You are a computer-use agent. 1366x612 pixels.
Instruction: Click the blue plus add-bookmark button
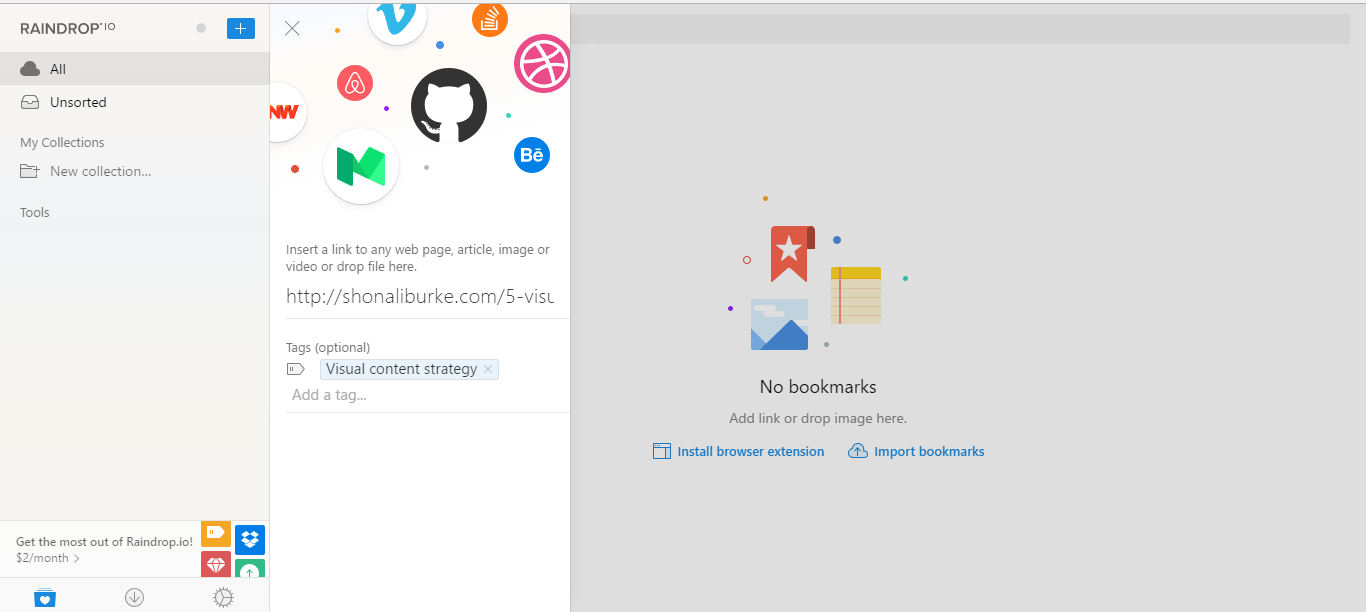pos(241,28)
